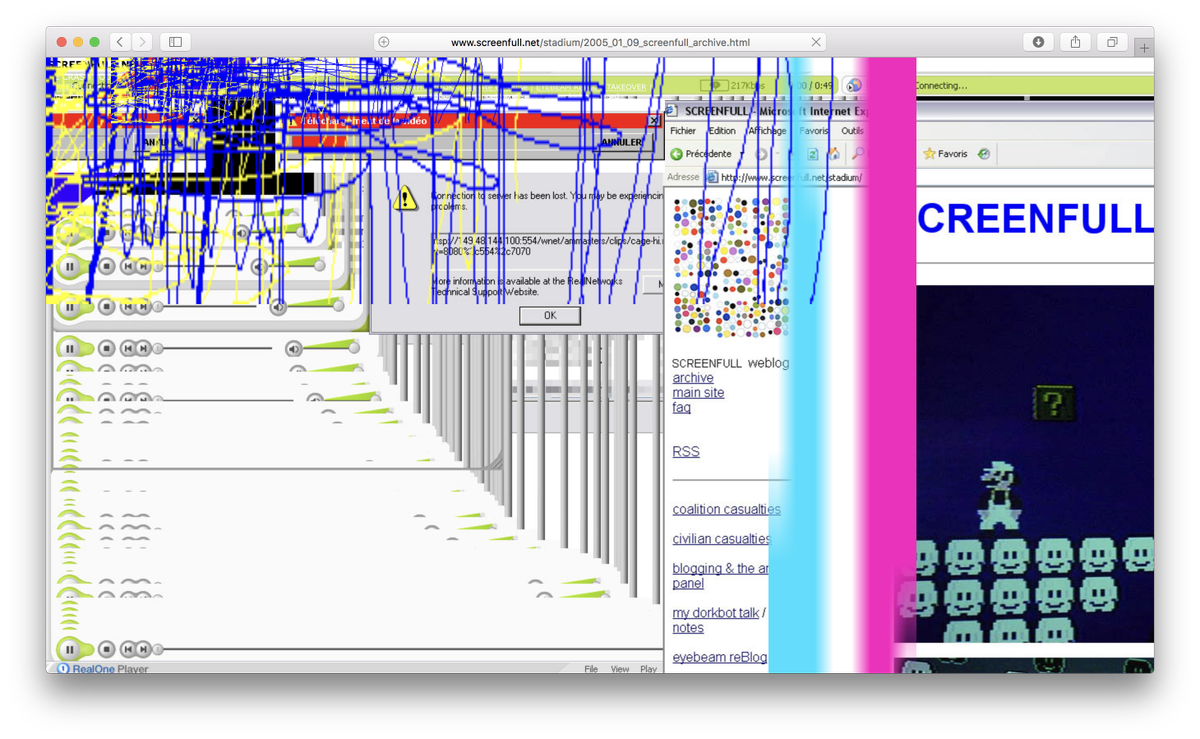1200x739 pixels.
Task: Open the Edition menu in Internet Explorer
Action: point(722,131)
